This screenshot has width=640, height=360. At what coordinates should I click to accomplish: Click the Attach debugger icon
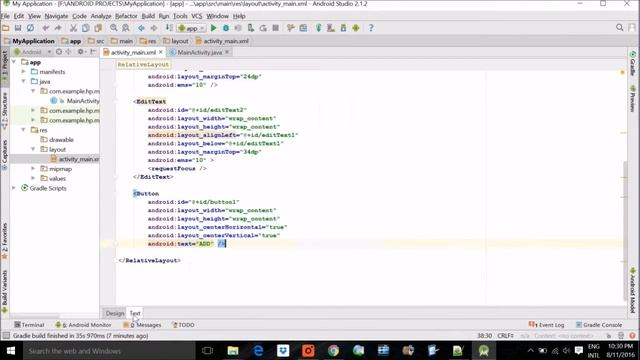pos(251,28)
